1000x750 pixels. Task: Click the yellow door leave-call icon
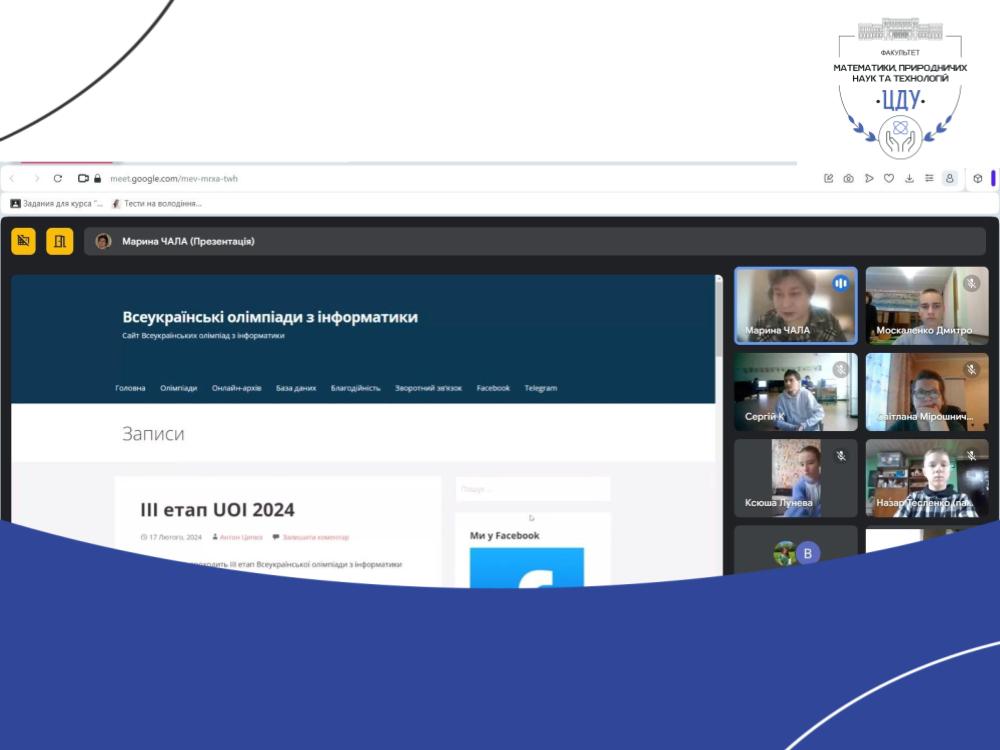coord(60,241)
